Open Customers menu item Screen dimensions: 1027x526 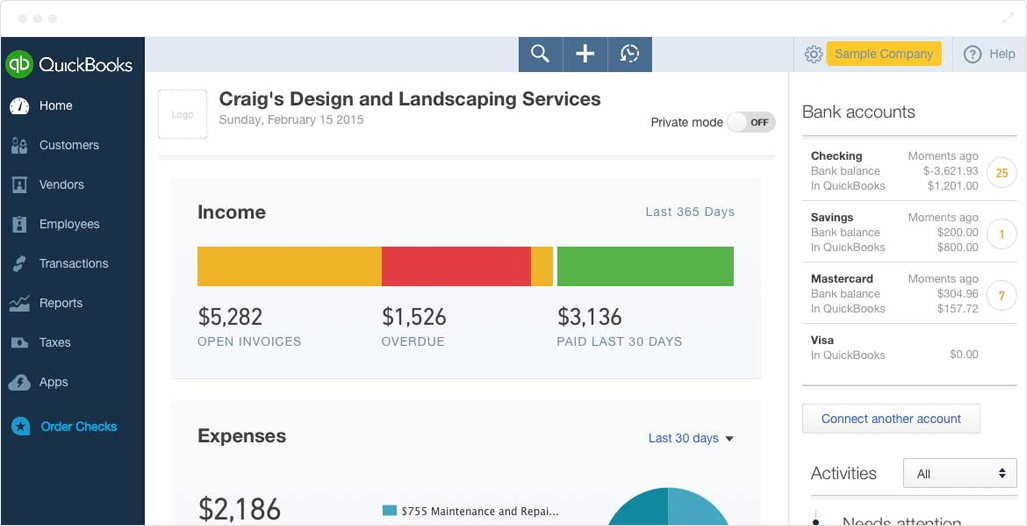(x=69, y=145)
